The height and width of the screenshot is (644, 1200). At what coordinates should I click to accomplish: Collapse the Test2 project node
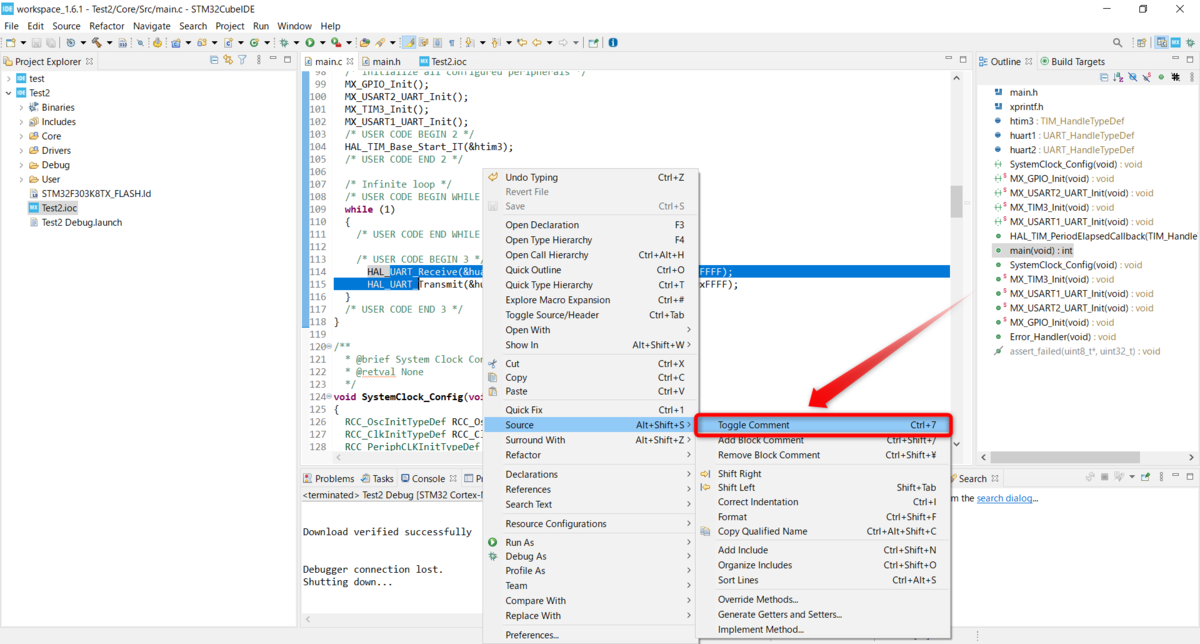click(8, 93)
